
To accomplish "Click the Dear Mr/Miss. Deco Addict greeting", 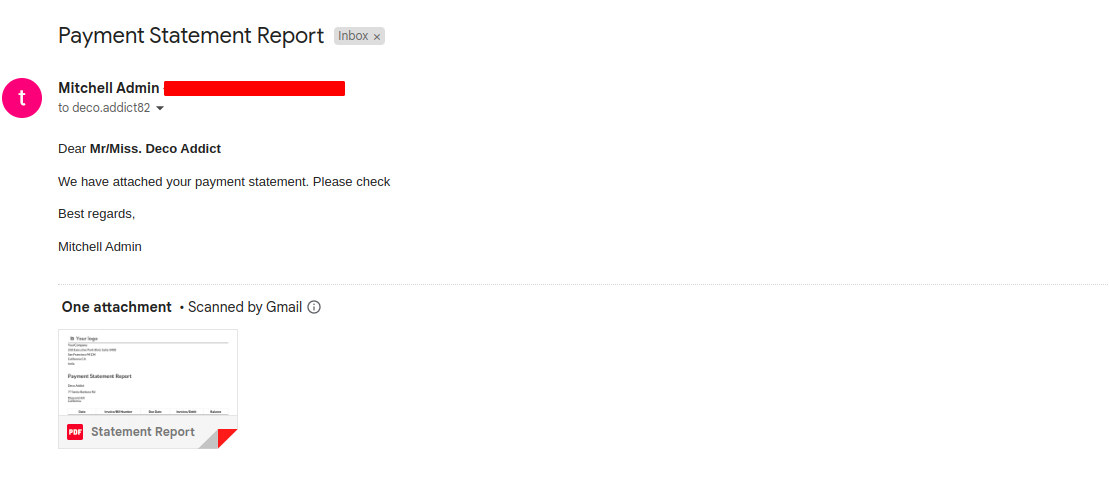I will 139,149.
